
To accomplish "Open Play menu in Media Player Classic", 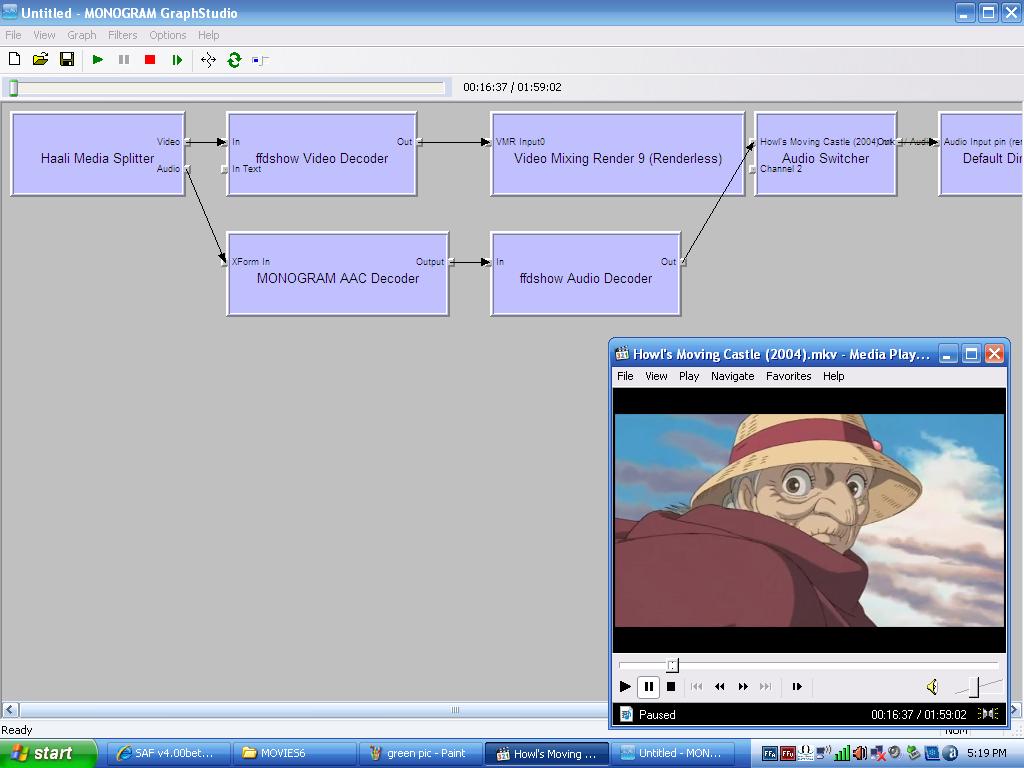I will pyautogui.click(x=689, y=376).
